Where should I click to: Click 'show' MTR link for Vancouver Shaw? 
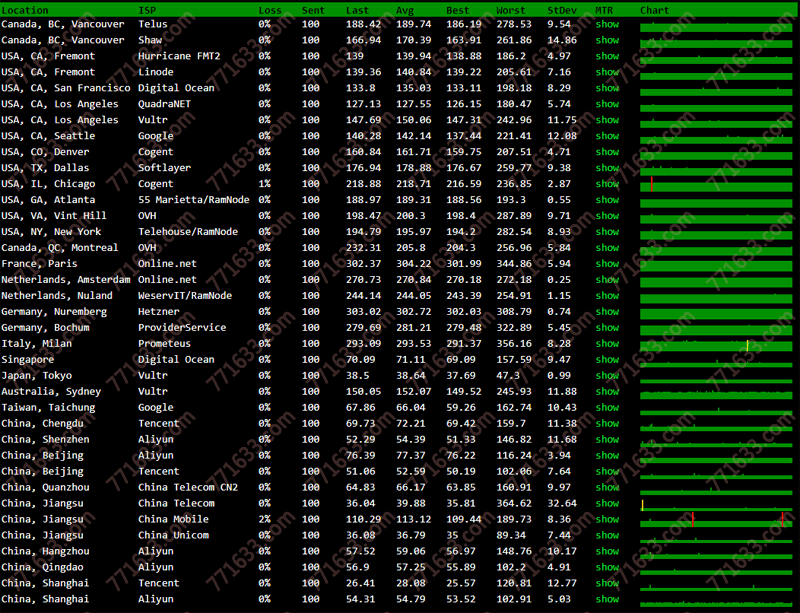tap(607, 40)
